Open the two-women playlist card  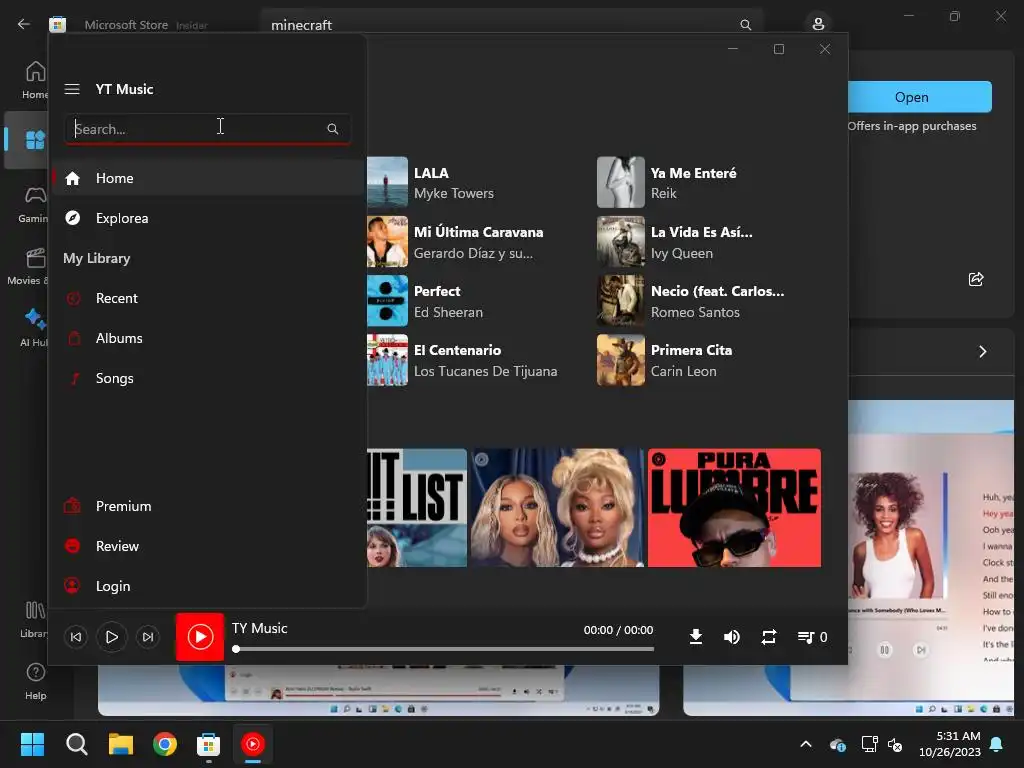[x=557, y=507]
